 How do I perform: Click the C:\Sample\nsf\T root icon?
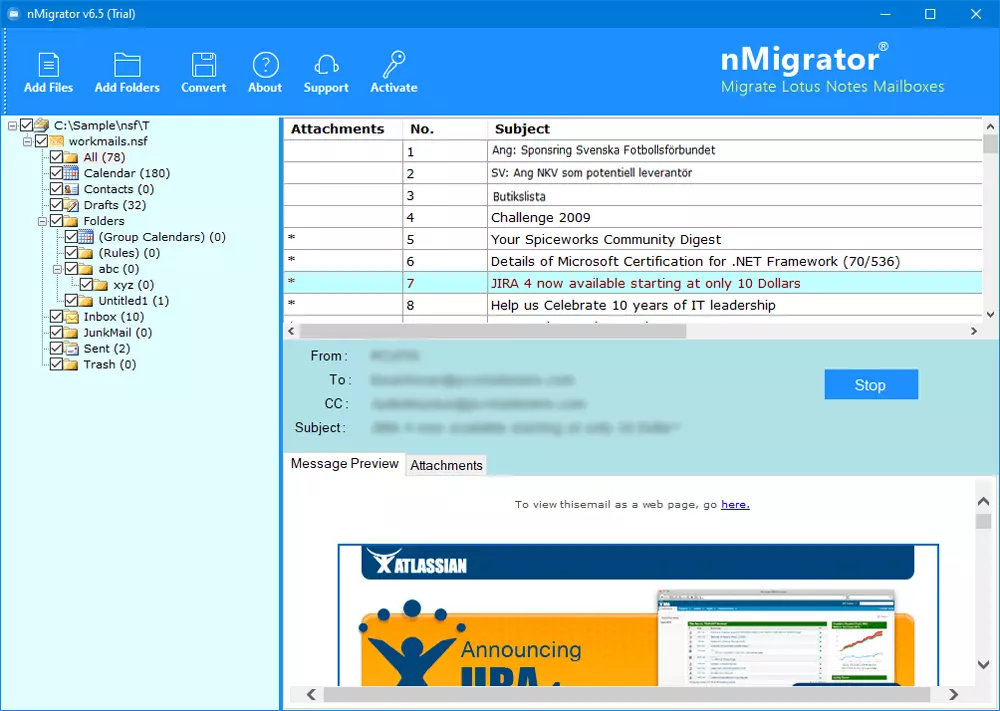[x=41, y=125]
